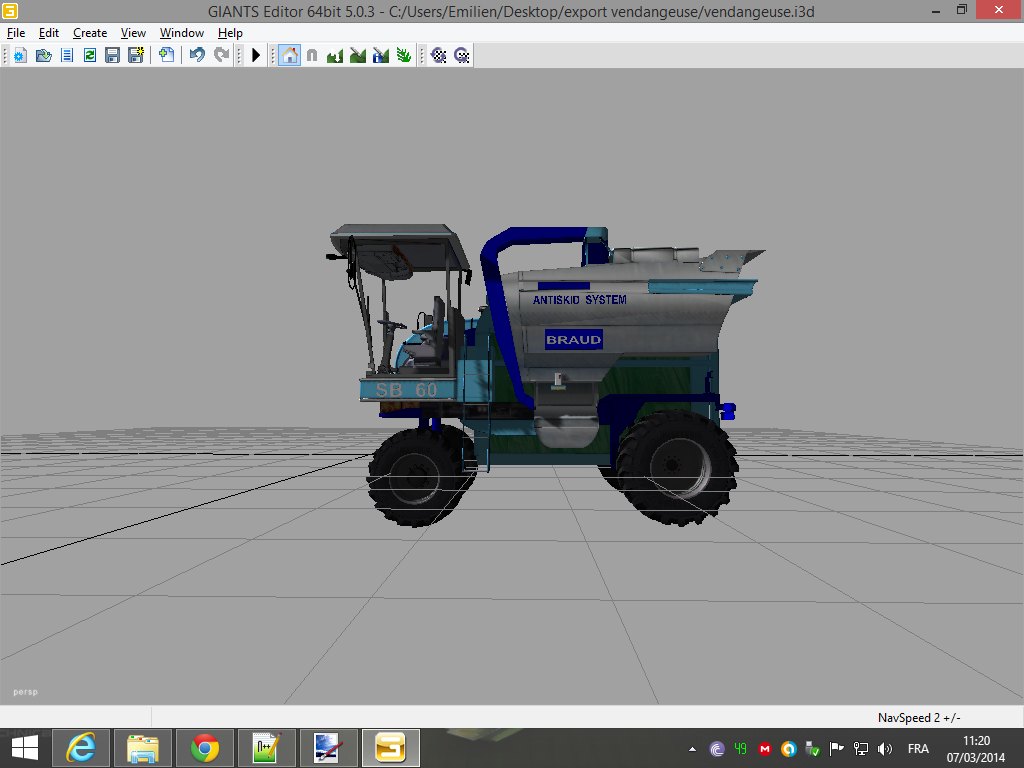This screenshot has height=768, width=1024.
Task: Click the safely remove hardware tray icon
Action: point(812,749)
